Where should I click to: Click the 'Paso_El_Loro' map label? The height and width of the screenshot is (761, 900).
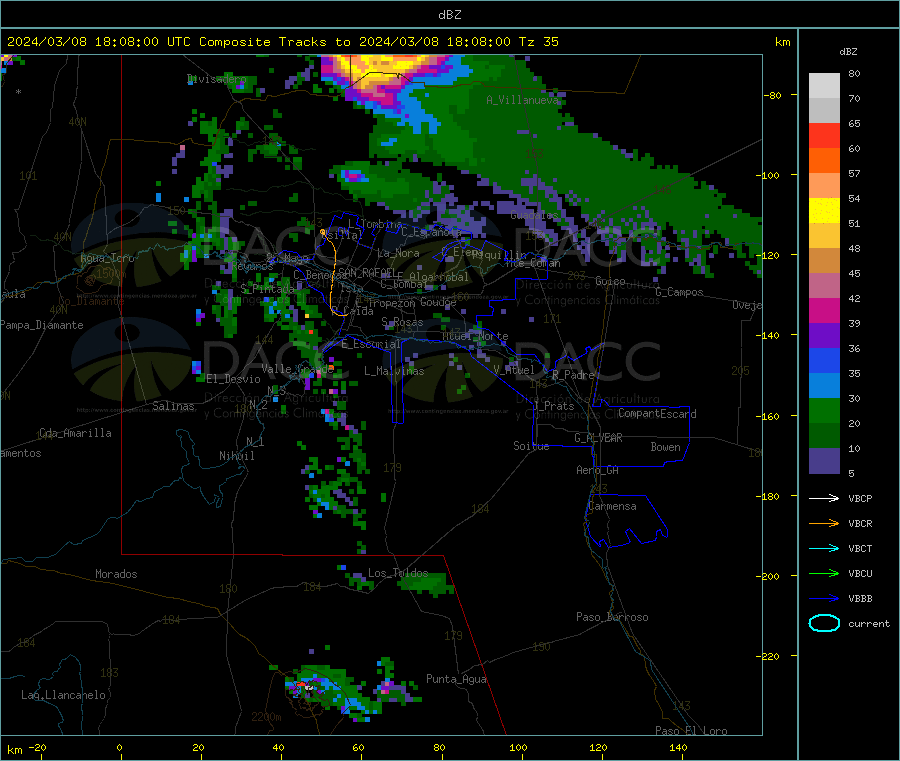691,731
